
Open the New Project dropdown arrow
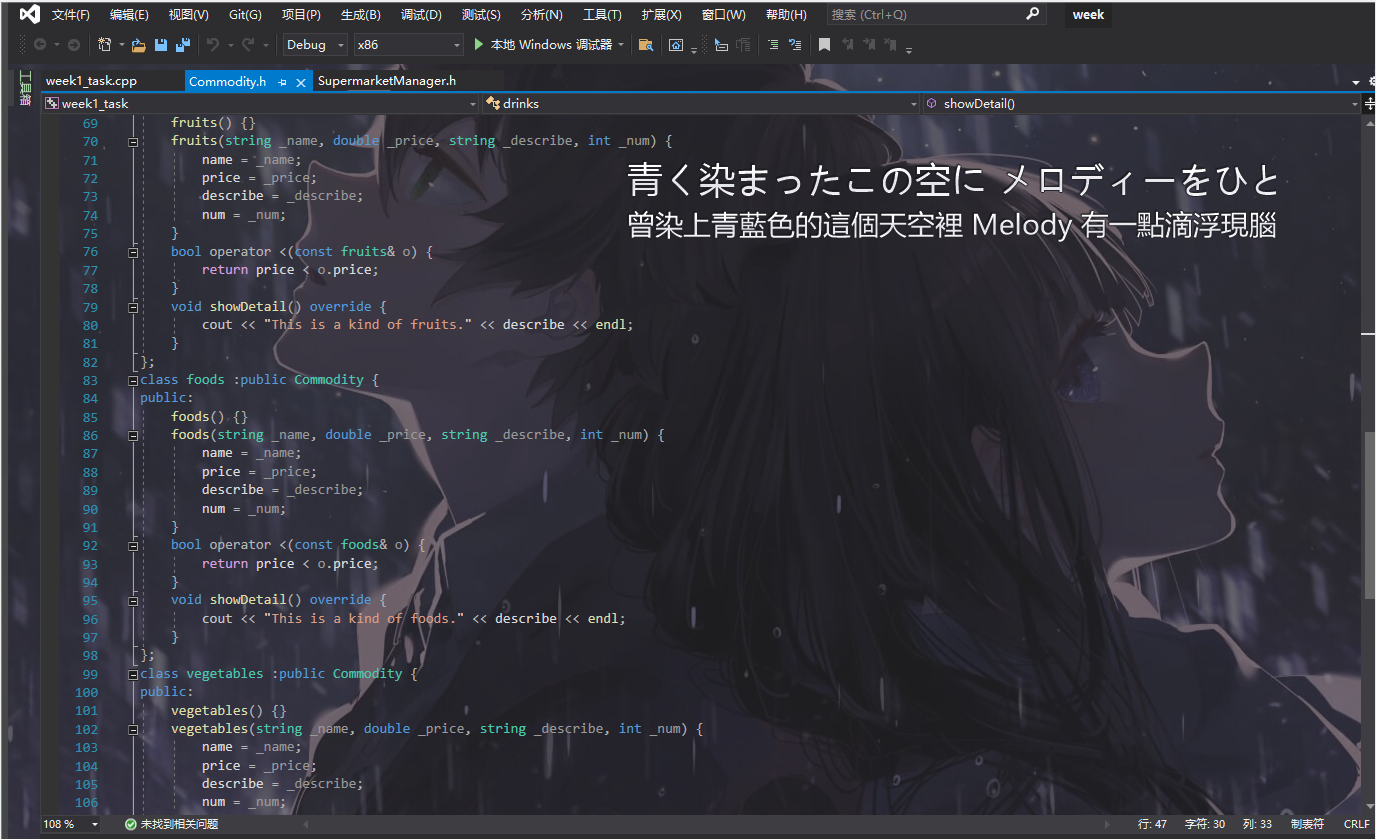click(x=121, y=45)
